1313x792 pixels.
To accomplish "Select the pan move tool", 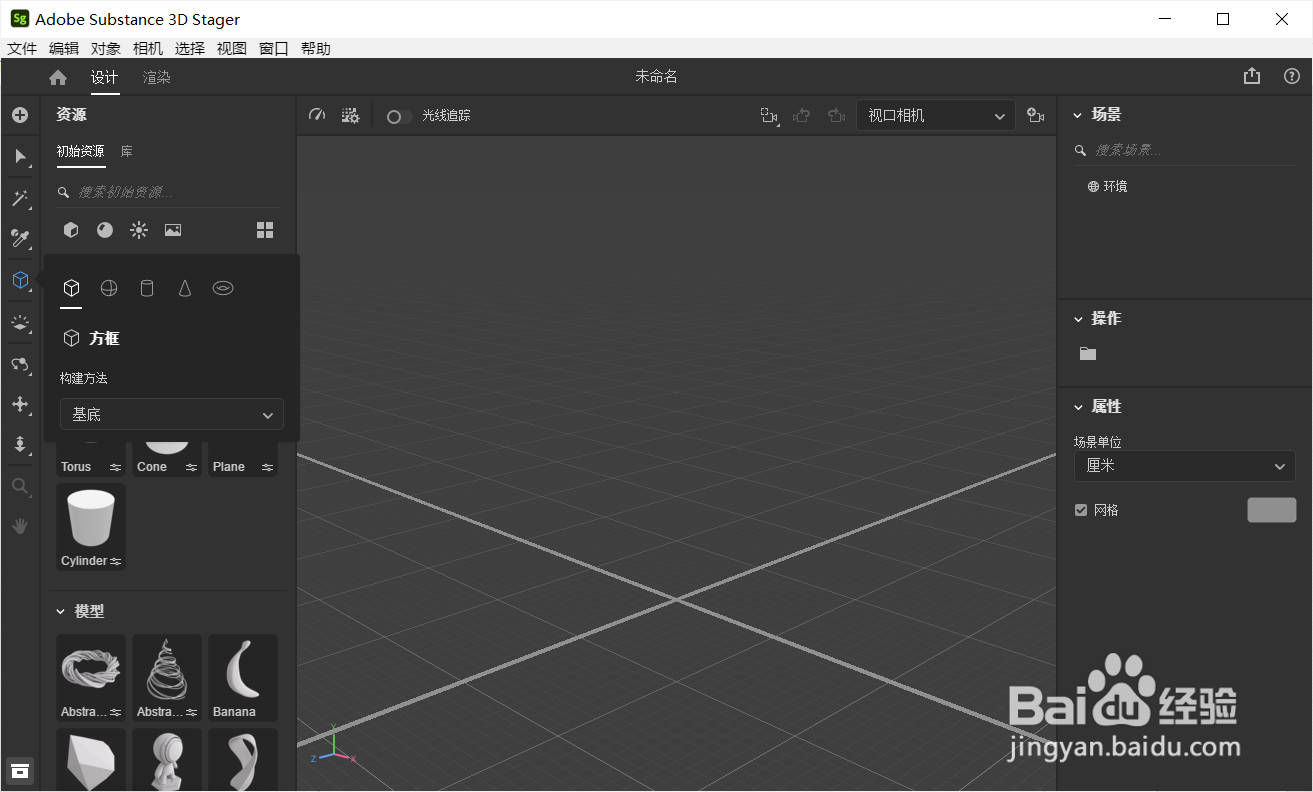I will [x=20, y=404].
